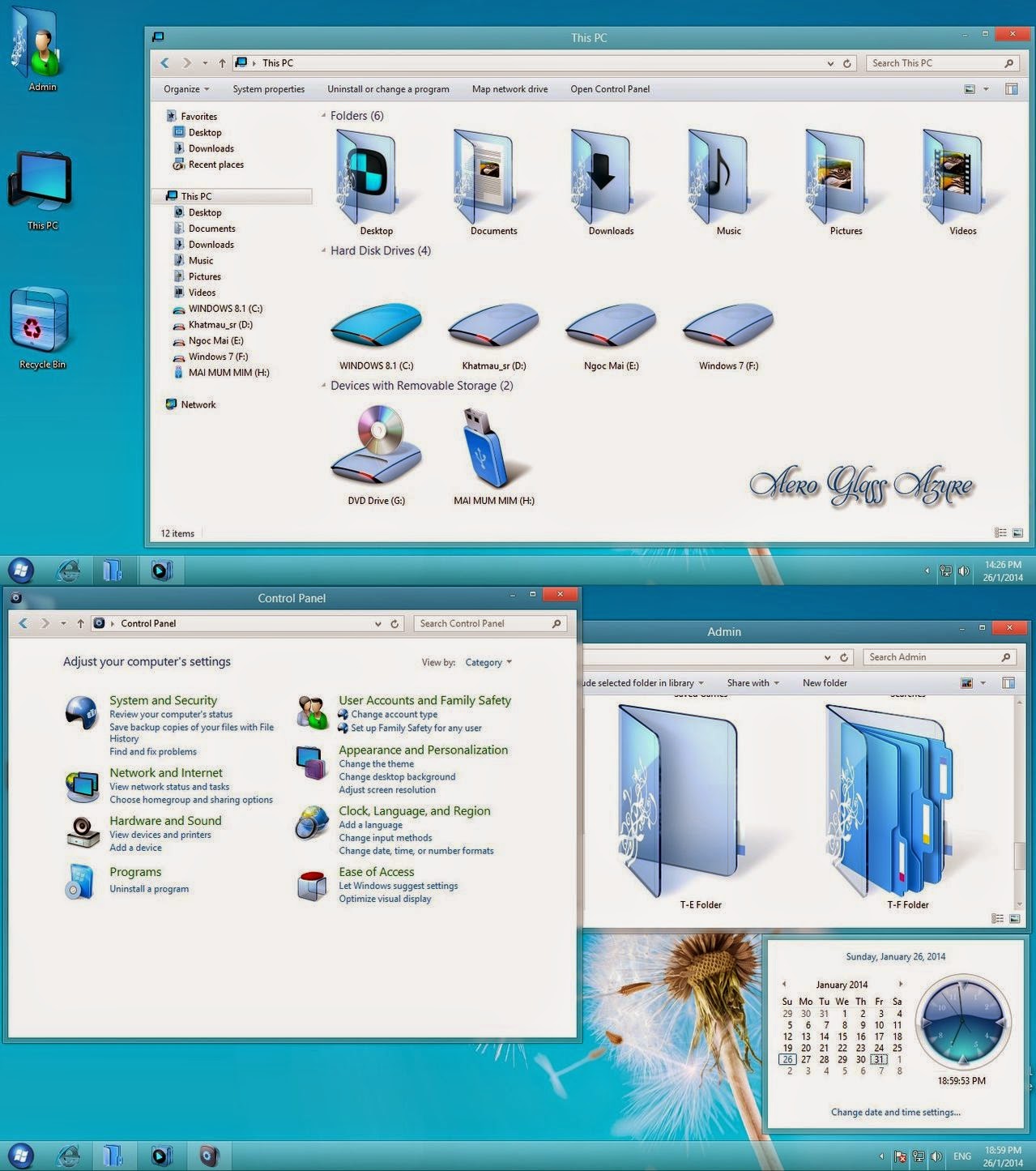The width and height of the screenshot is (1036, 1171).
Task: Open Internet Explorer from the lower taskbar
Action: tap(68, 1156)
